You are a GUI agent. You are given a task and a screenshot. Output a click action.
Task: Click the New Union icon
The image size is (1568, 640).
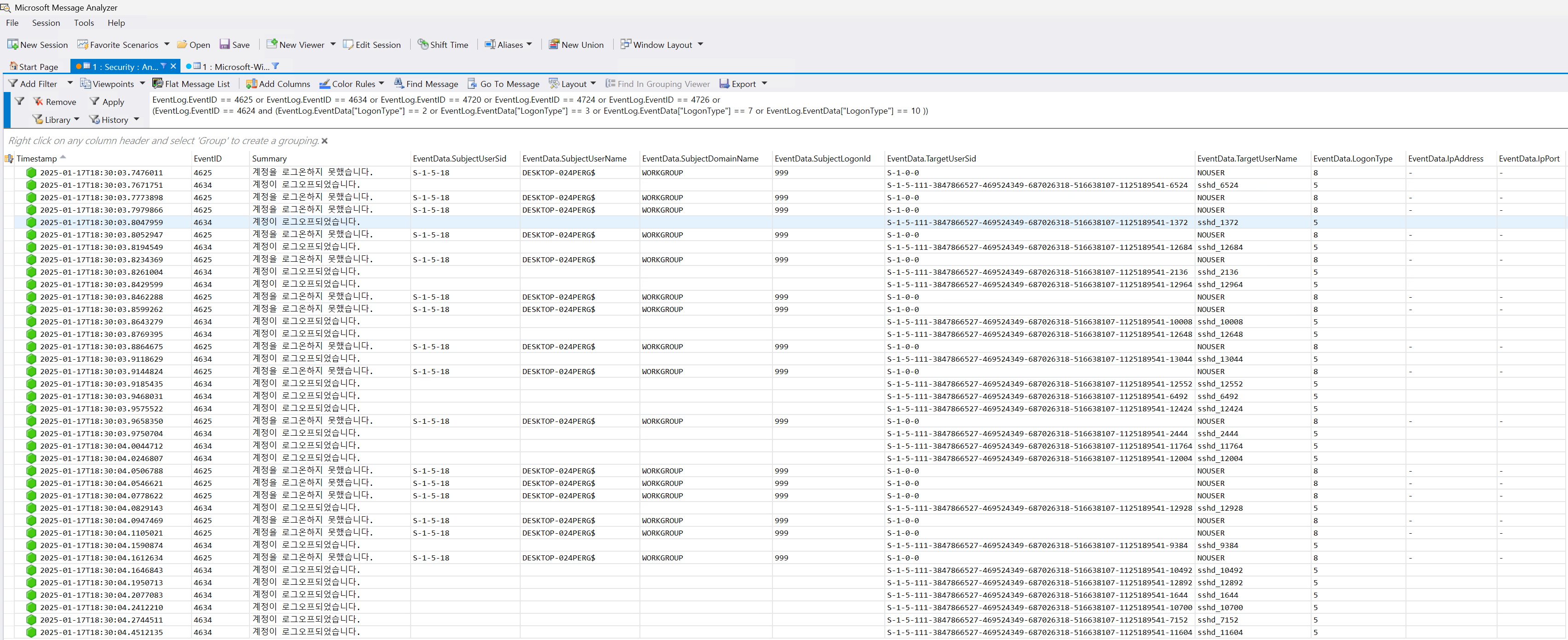point(553,45)
